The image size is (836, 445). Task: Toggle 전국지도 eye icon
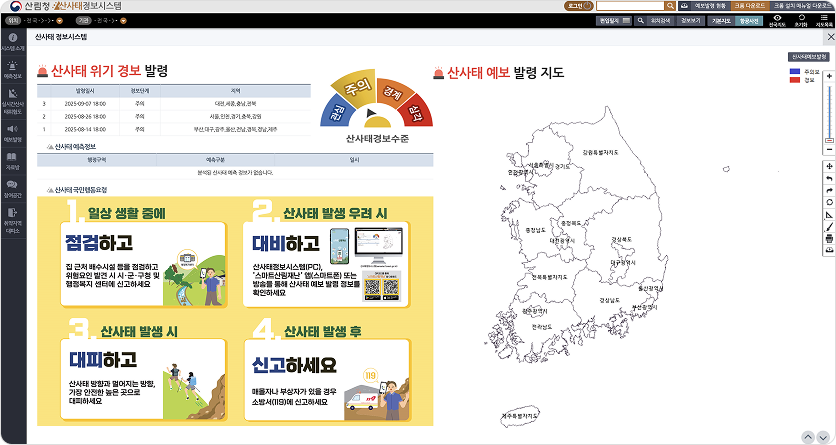(x=777, y=19)
